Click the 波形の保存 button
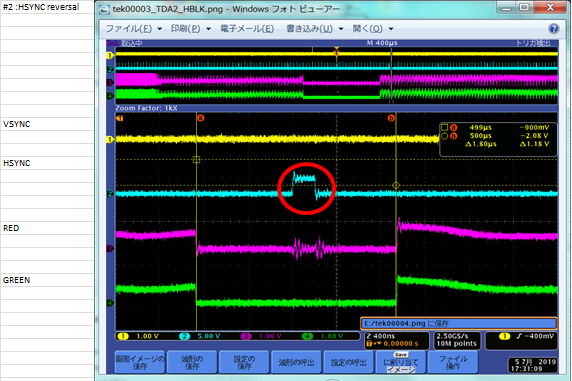 tap(192, 362)
